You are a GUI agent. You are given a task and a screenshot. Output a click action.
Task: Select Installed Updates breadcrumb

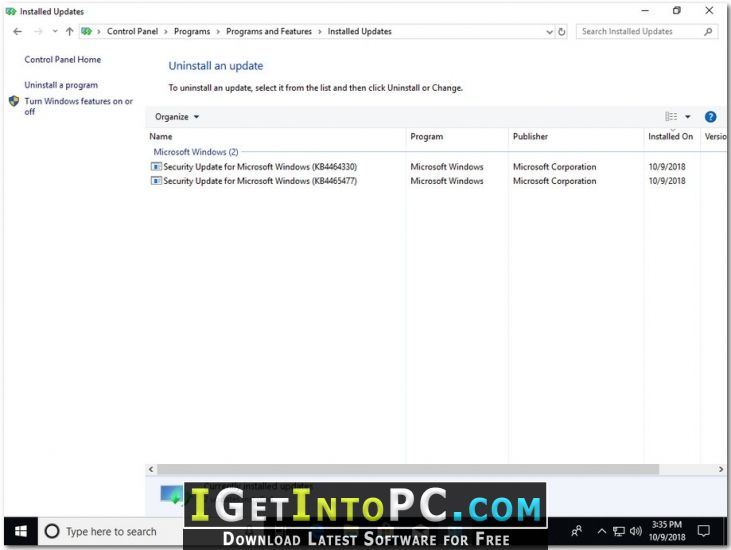click(359, 31)
